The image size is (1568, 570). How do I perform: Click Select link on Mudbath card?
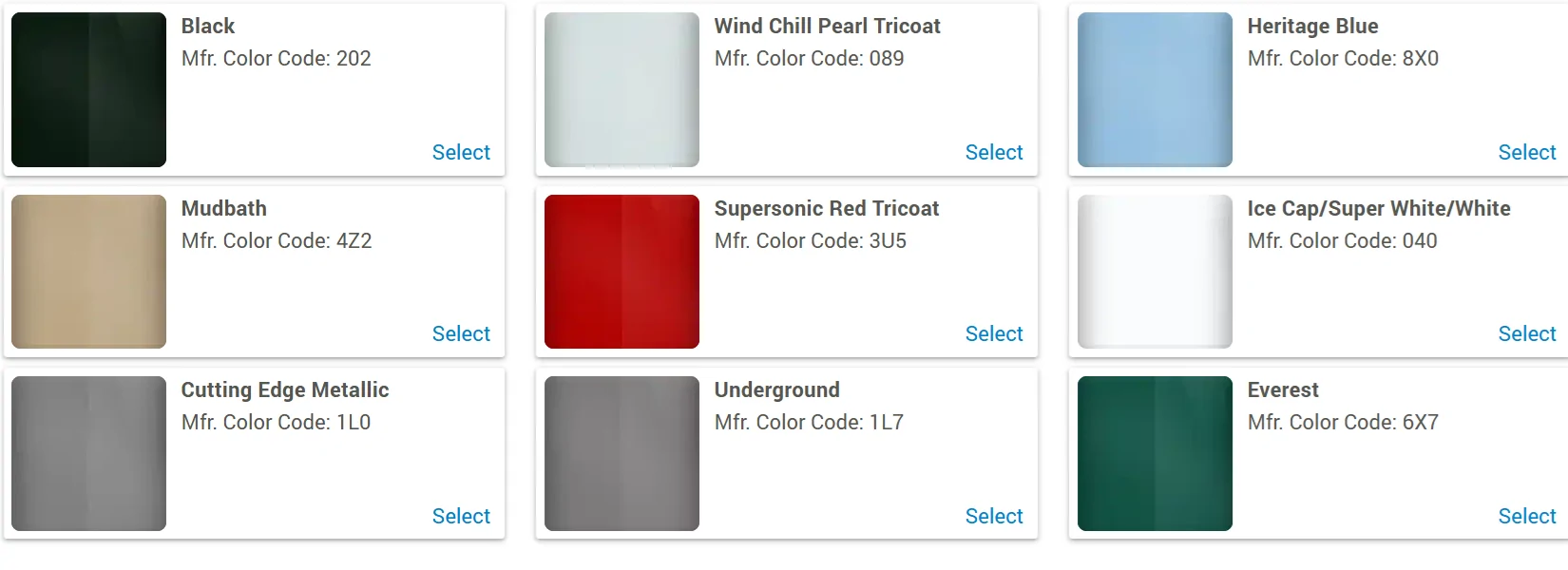[461, 333]
